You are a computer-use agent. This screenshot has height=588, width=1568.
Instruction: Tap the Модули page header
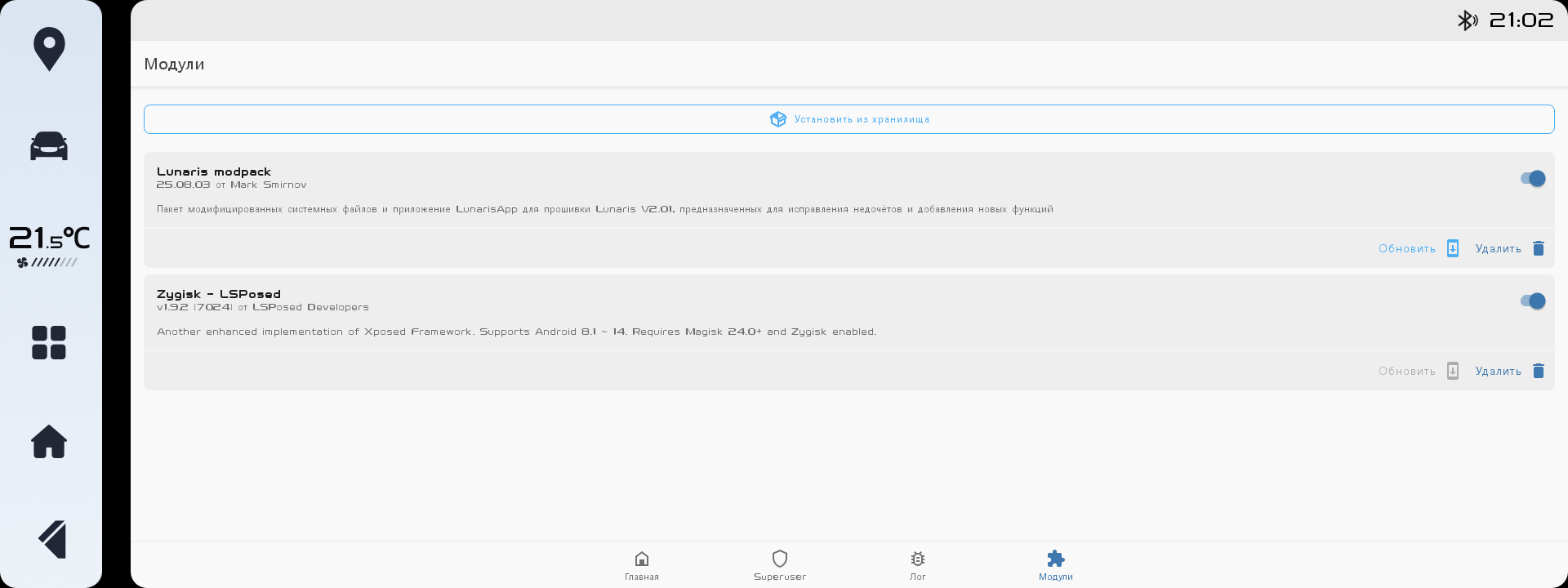tap(175, 64)
